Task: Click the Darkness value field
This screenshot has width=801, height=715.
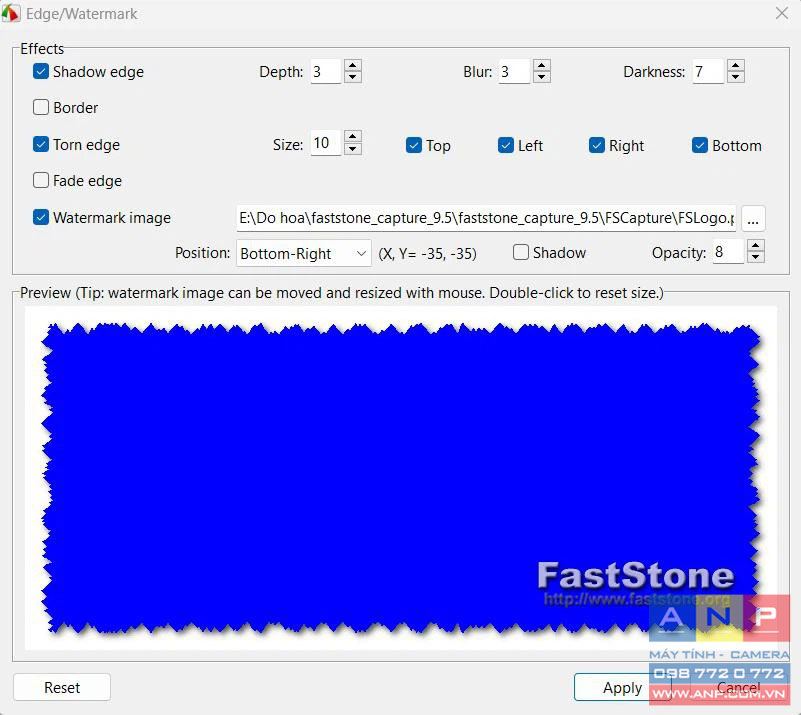Action: (709, 72)
